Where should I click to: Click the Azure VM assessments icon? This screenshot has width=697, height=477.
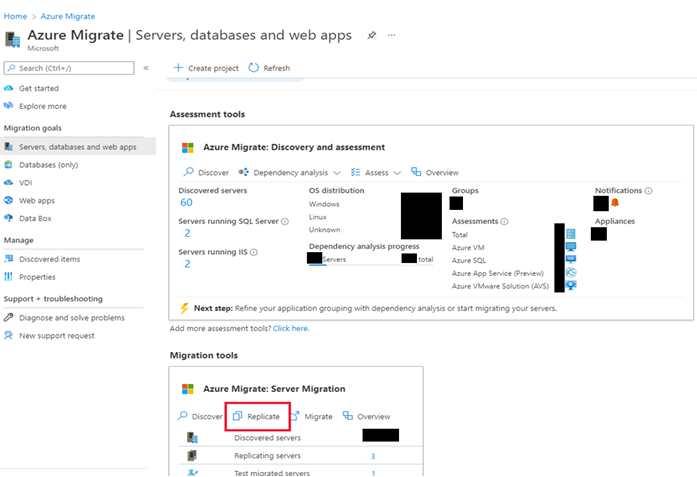571,247
